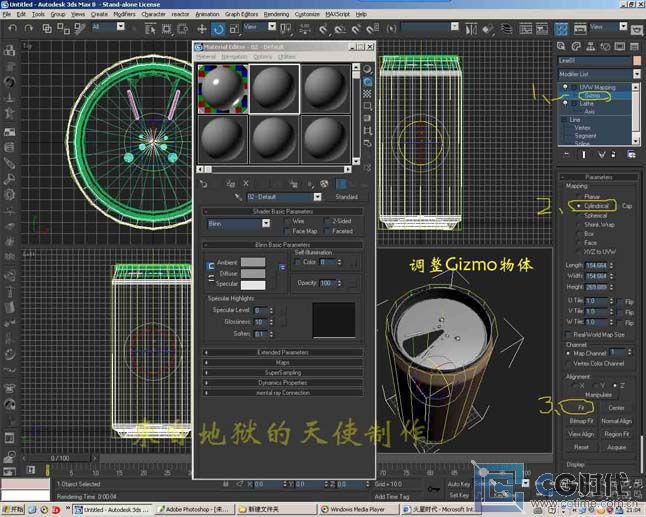Image resolution: width=646 pixels, height=517 pixels.
Task: Select the first material sample sphere
Action: (223, 89)
